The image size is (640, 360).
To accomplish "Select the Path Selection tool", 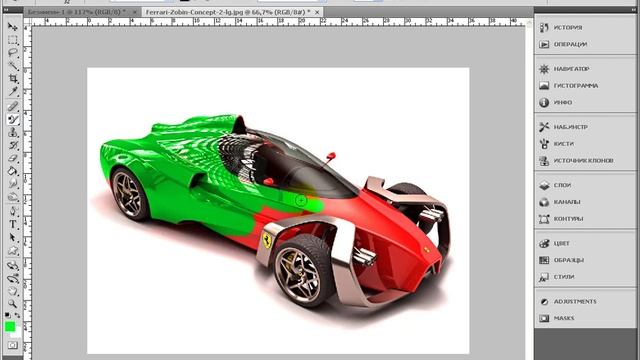I will pos(13,237).
